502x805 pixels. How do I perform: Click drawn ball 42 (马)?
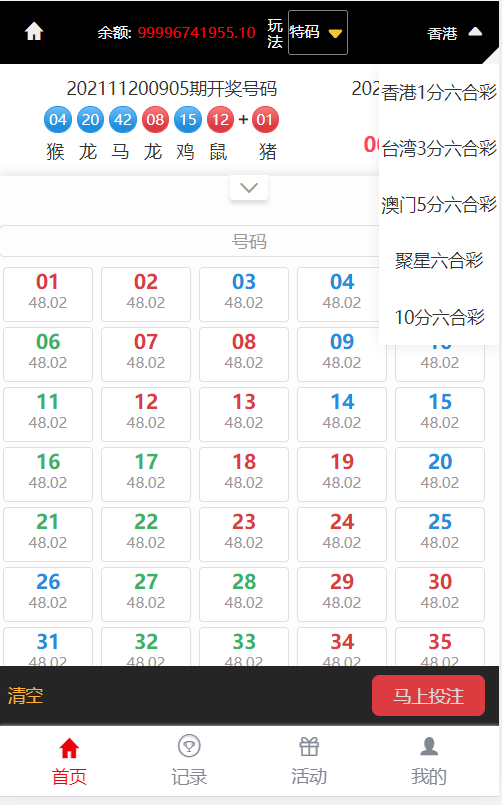[123, 120]
